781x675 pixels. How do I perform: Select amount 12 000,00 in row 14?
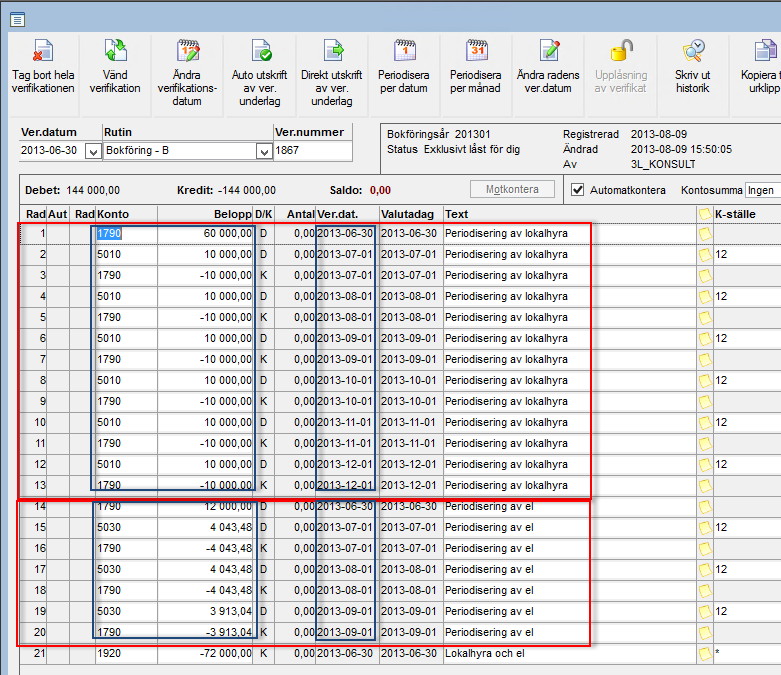[x=205, y=507]
